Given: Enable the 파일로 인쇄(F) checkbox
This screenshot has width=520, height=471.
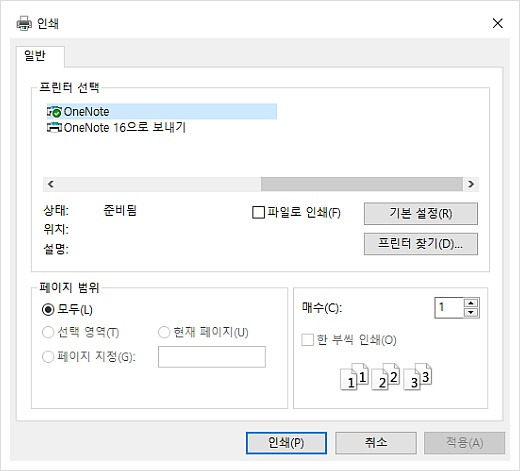Looking at the screenshot, I should pos(258,212).
